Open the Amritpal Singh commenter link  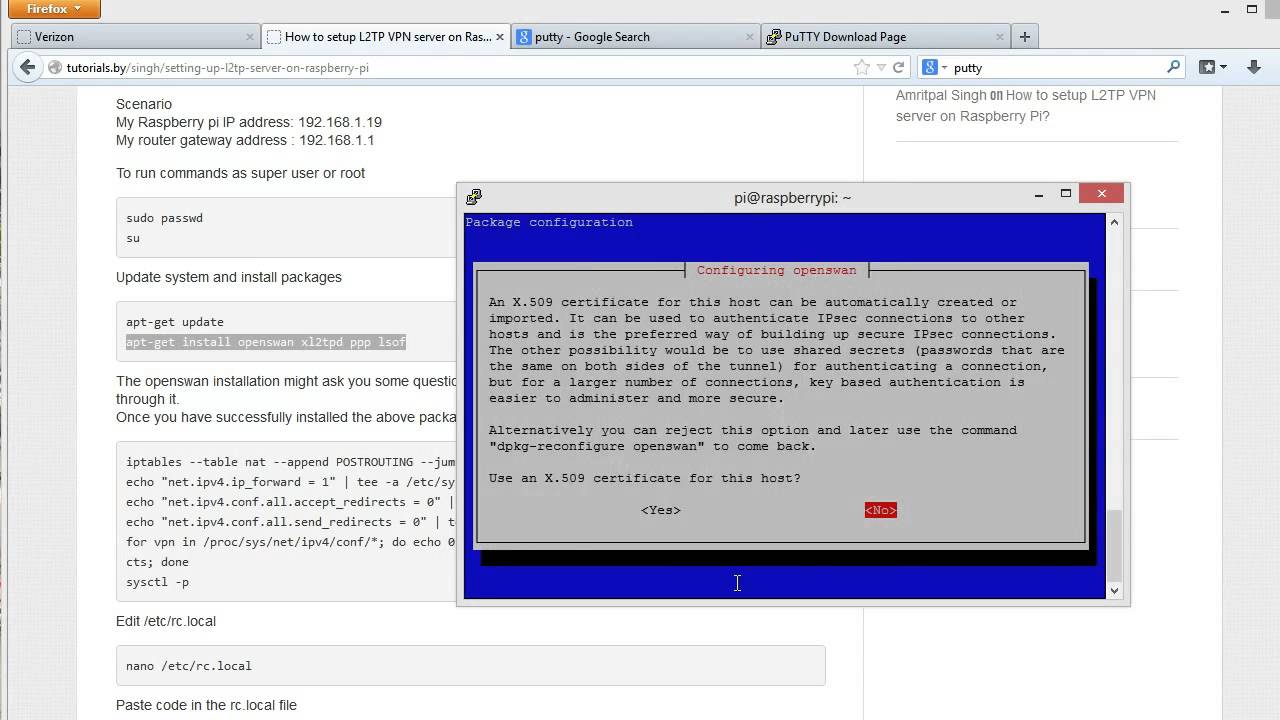coord(940,95)
